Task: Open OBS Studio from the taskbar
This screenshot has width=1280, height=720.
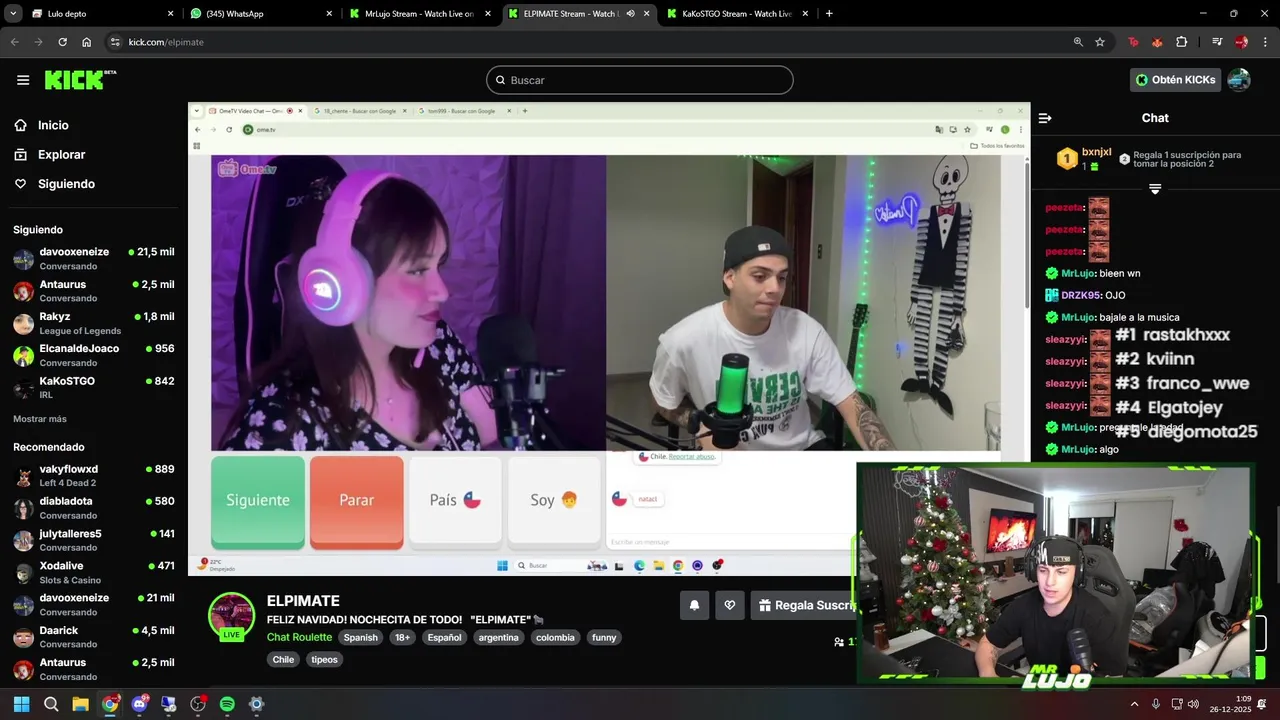Action: 198,704
